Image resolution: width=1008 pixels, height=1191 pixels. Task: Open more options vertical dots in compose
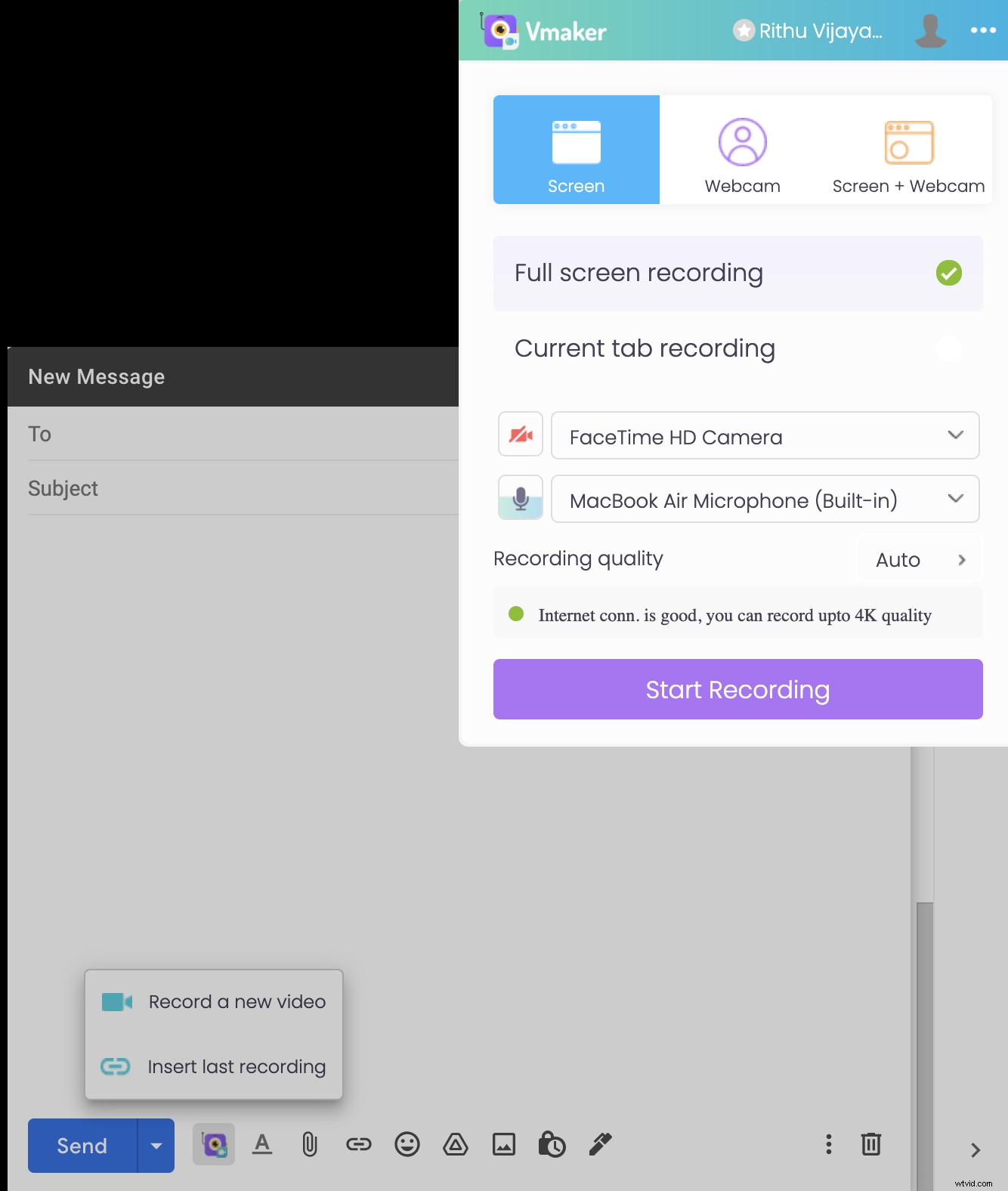point(829,1144)
